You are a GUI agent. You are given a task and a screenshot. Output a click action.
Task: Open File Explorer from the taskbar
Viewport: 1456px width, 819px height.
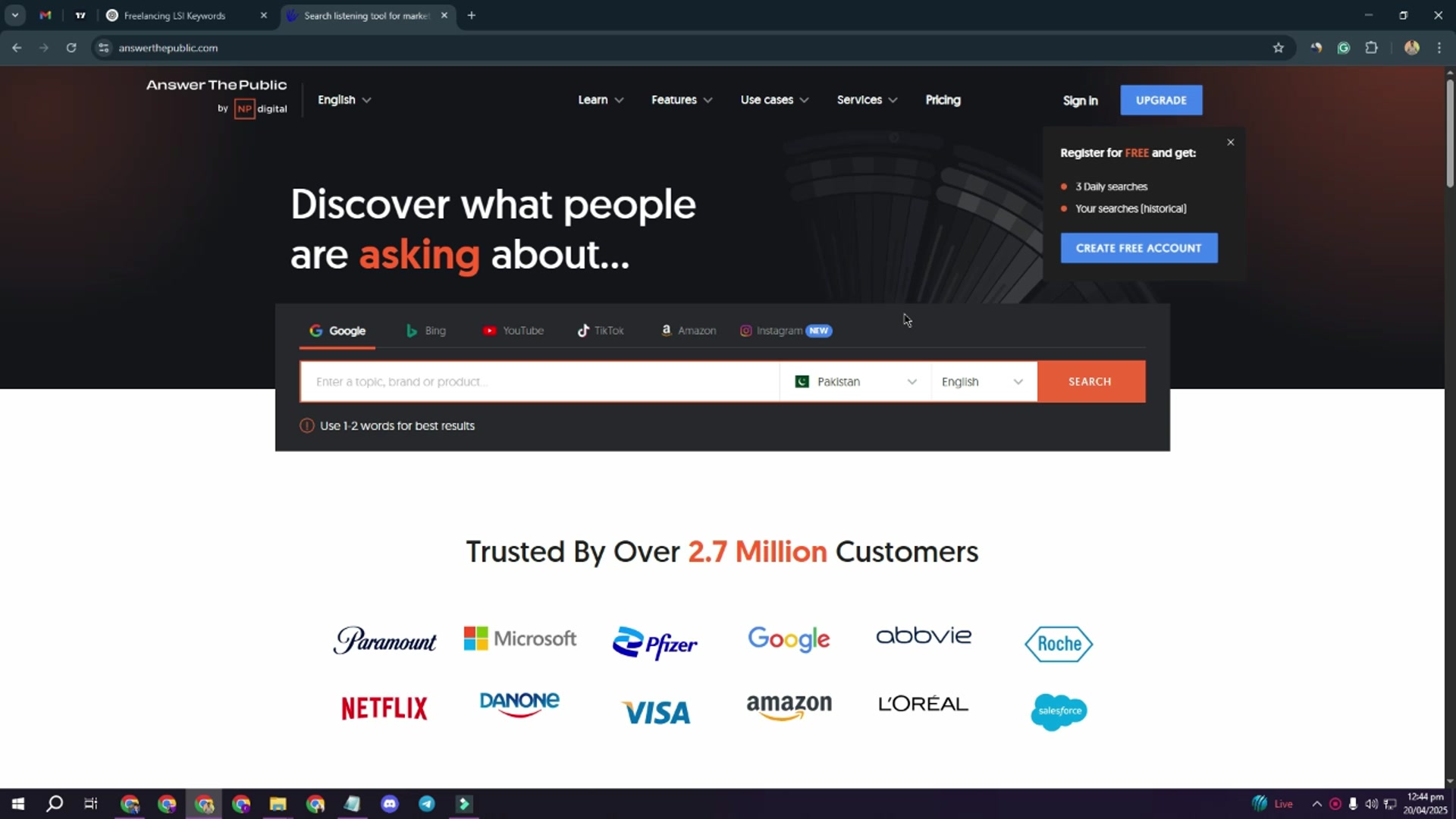click(x=278, y=804)
